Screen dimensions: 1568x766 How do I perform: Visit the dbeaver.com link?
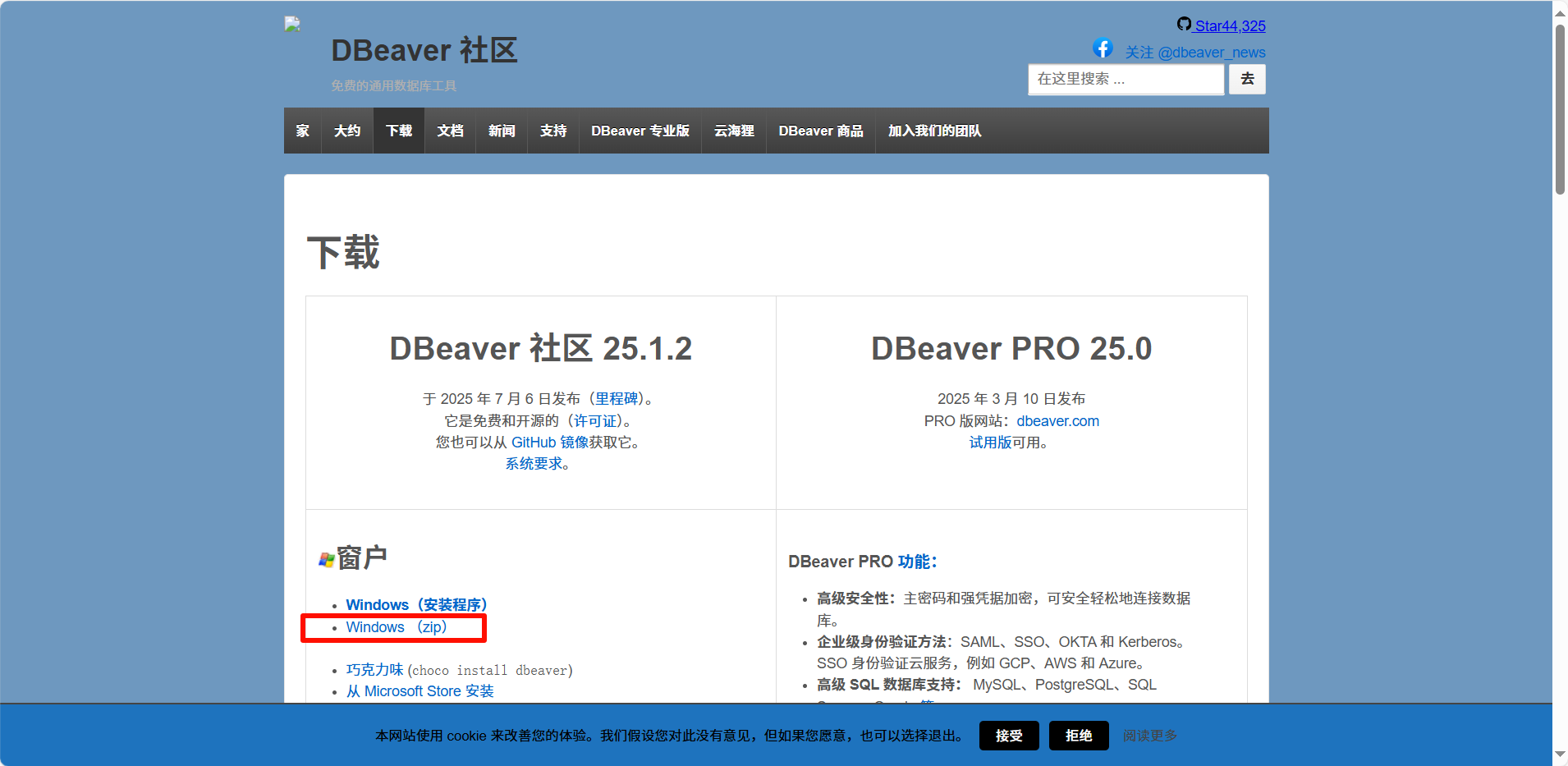[1058, 421]
